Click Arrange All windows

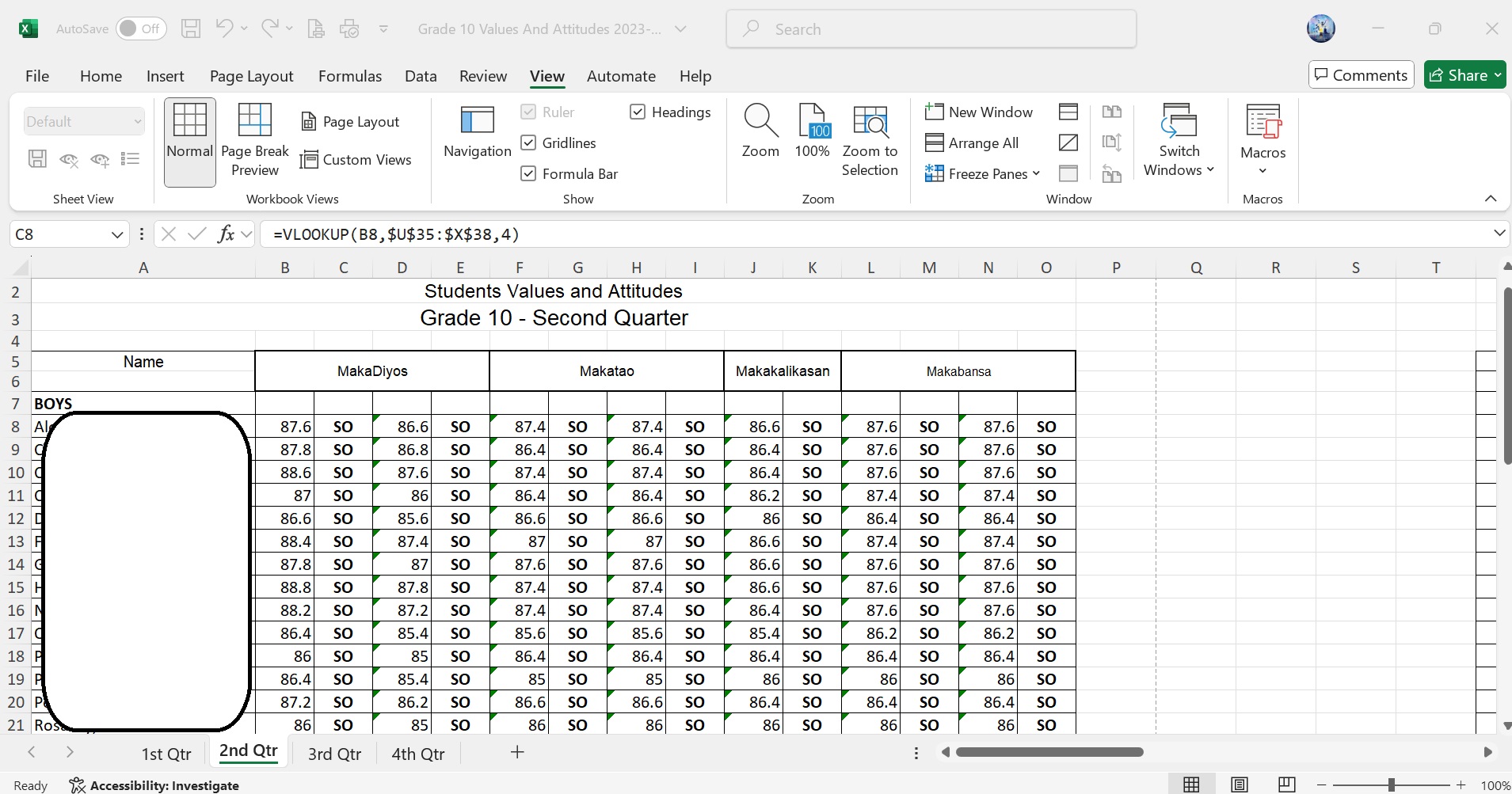[x=973, y=143]
